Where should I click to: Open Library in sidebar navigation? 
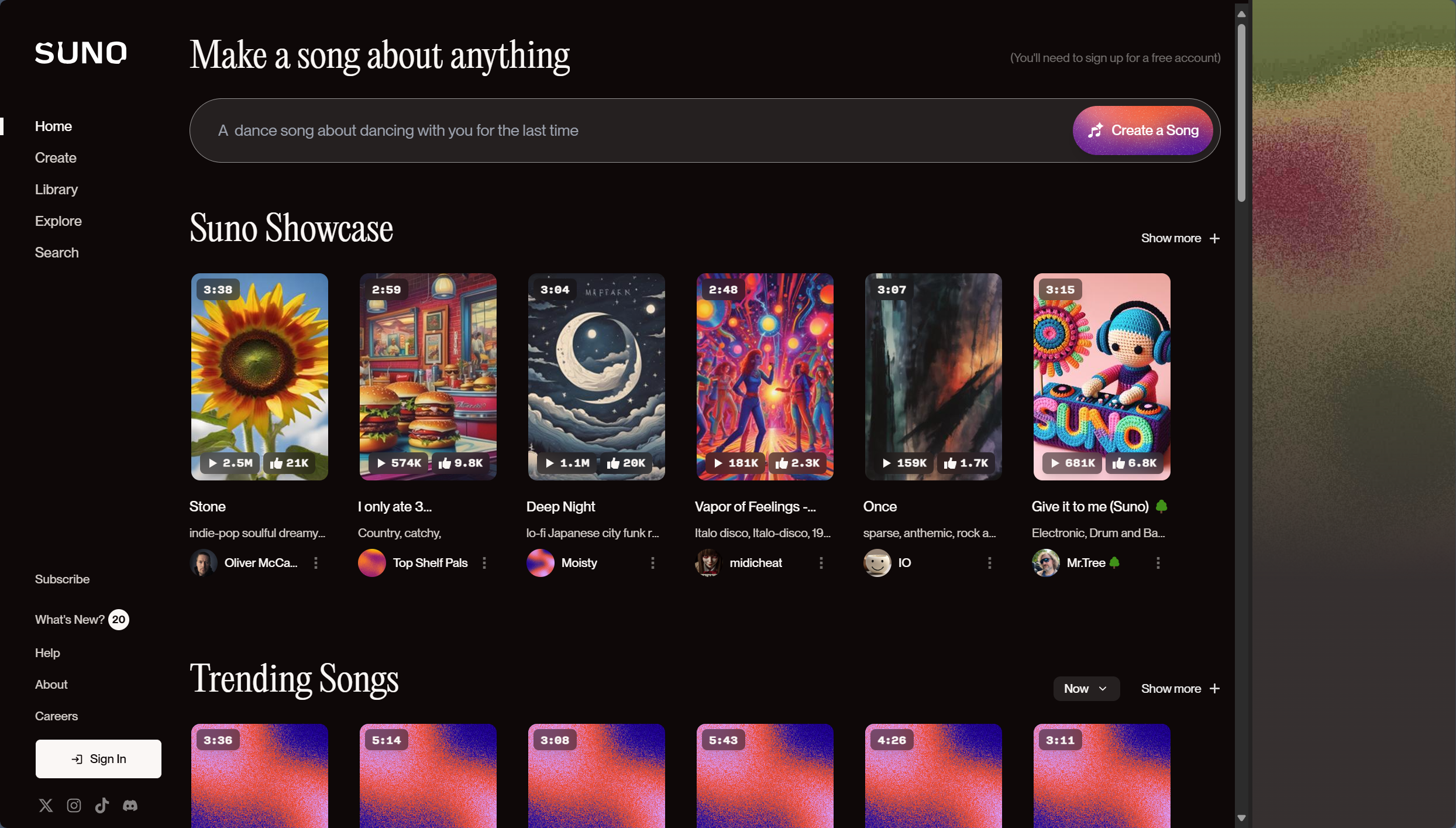(x=56, y=190)
